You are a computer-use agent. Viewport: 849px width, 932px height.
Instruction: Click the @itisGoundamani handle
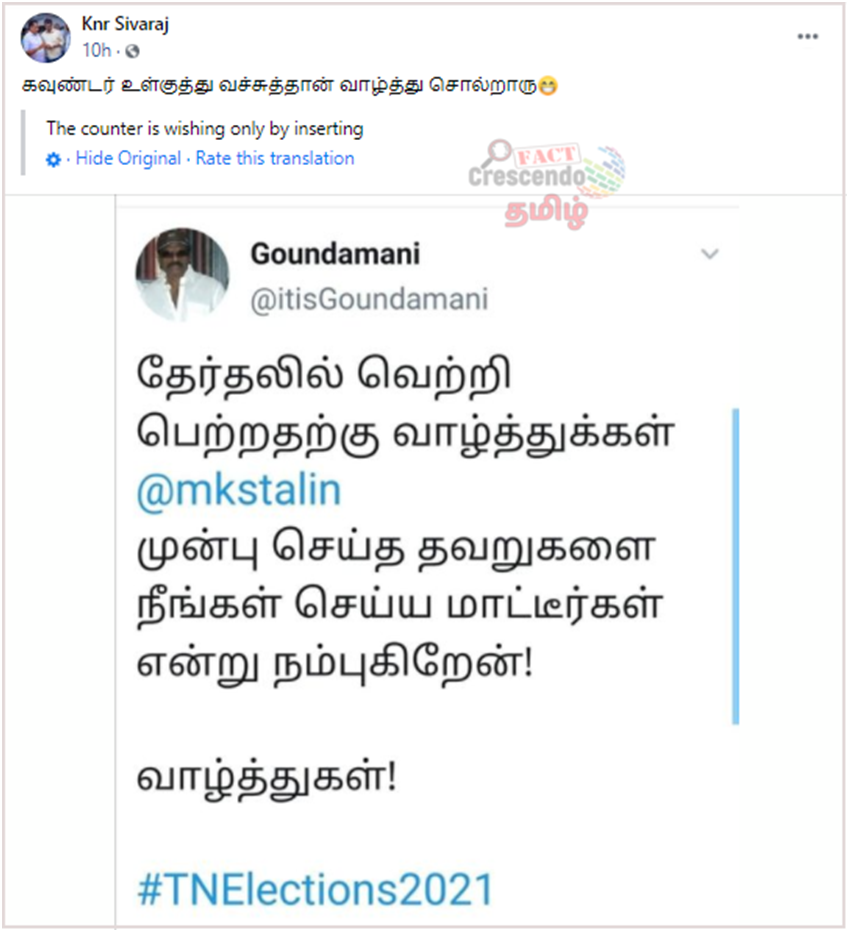point(369,299)
